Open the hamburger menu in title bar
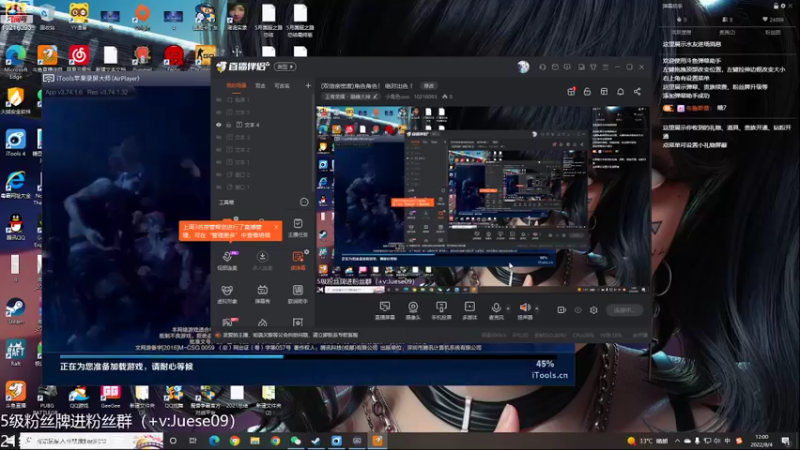This screenshot has width=800, height=450. click(605, 67)
